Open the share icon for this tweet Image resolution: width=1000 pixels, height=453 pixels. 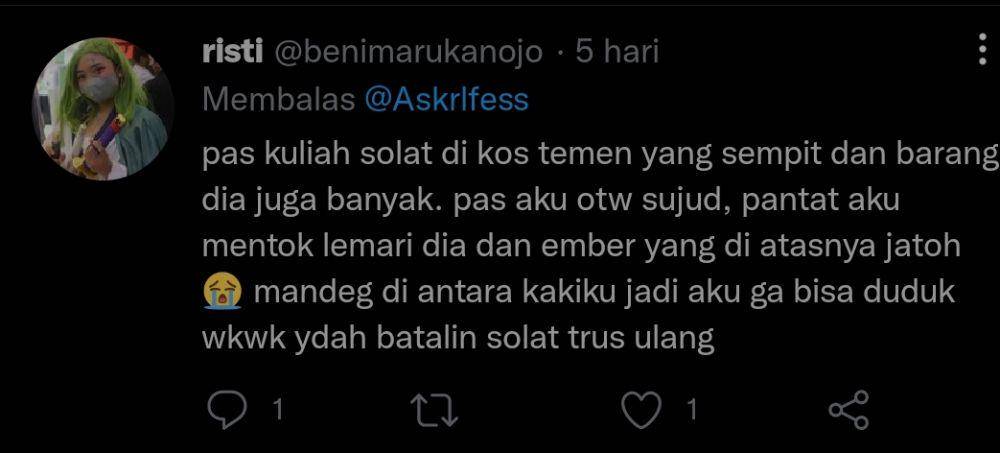(849, 410)
